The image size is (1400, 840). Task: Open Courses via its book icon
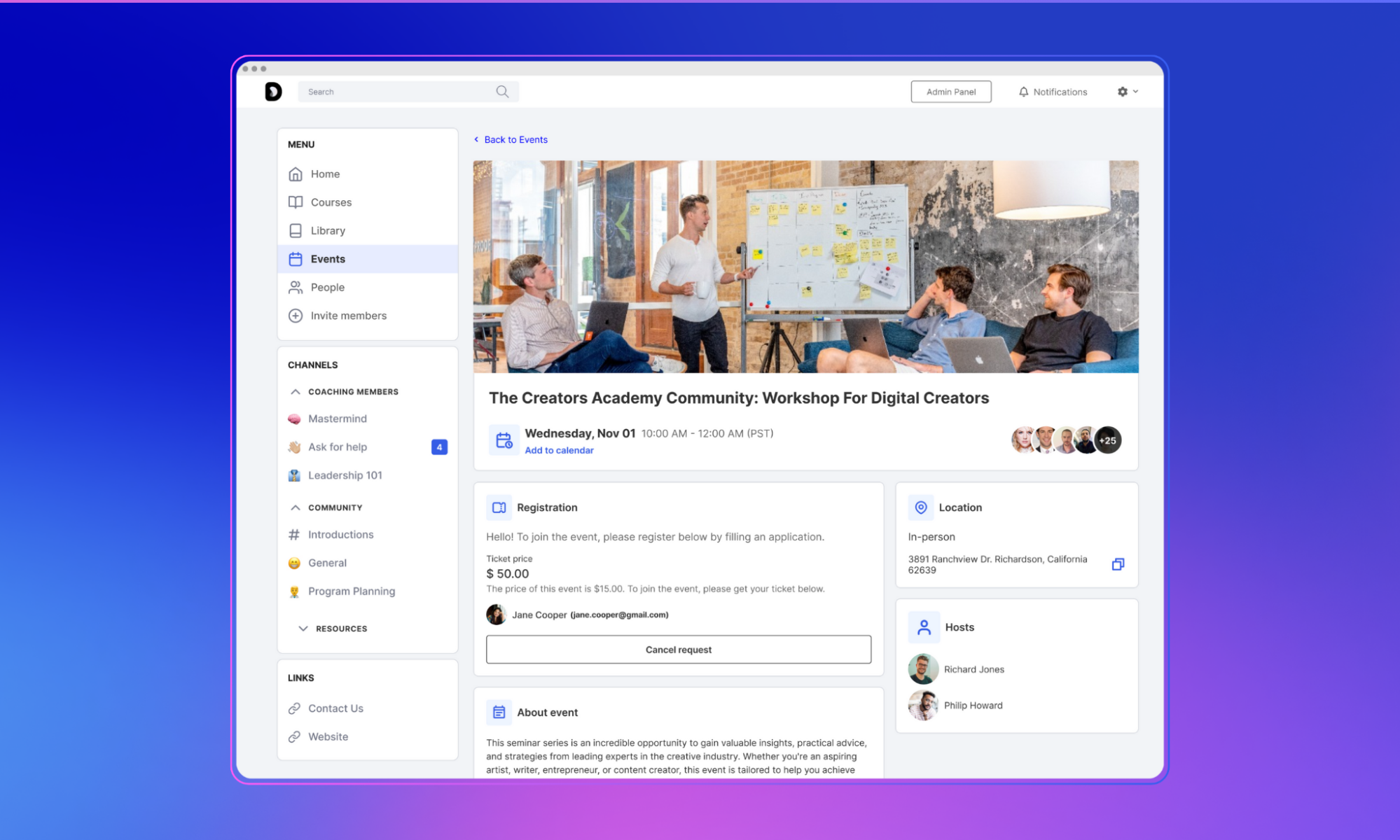pos(296,202)
